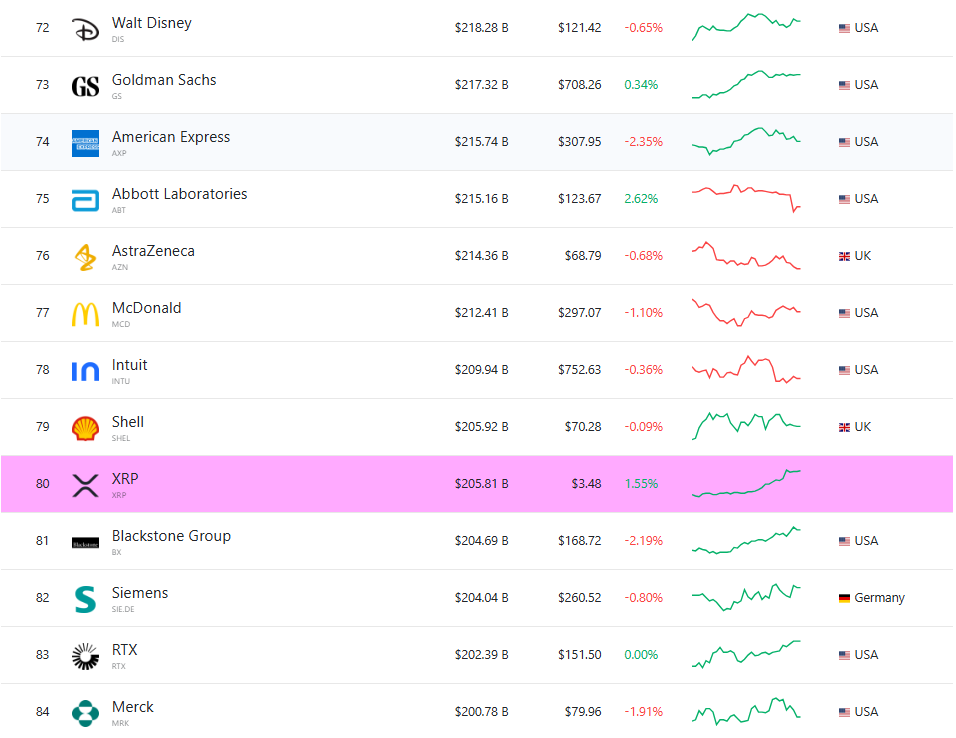The width and height of the screenshot is (956, 738).
Task: Click the $260.52 Siemens price
Action: 579,598
